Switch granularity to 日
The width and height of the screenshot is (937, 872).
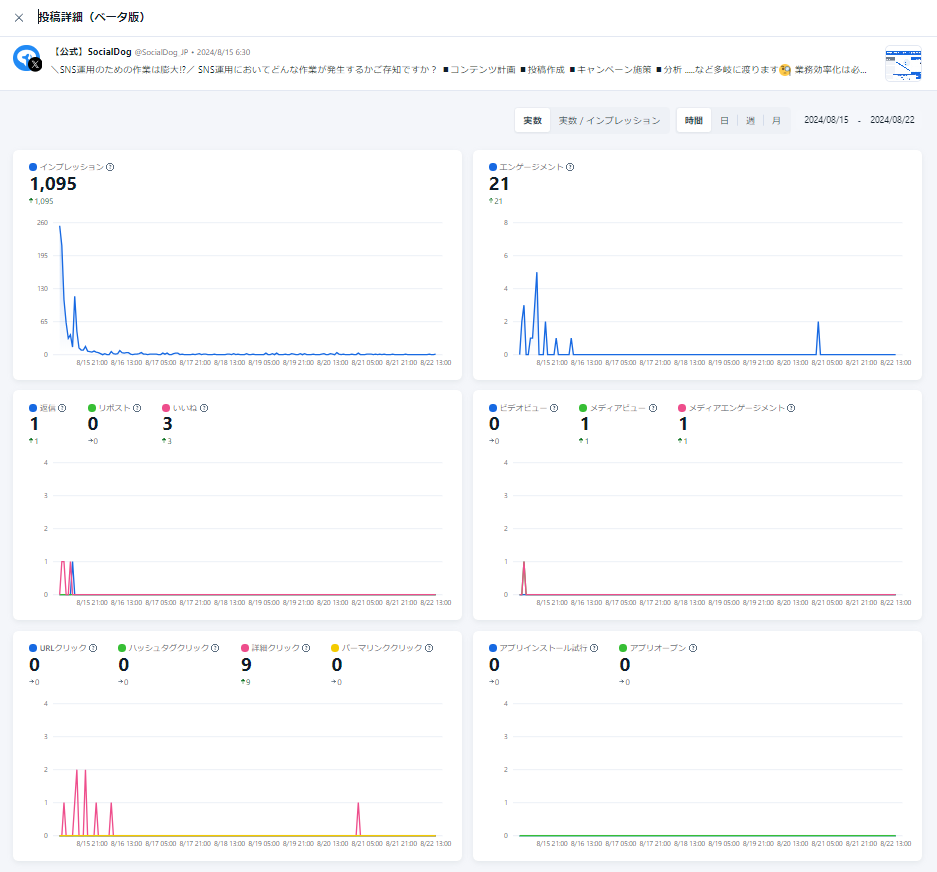tap(725, 120)
